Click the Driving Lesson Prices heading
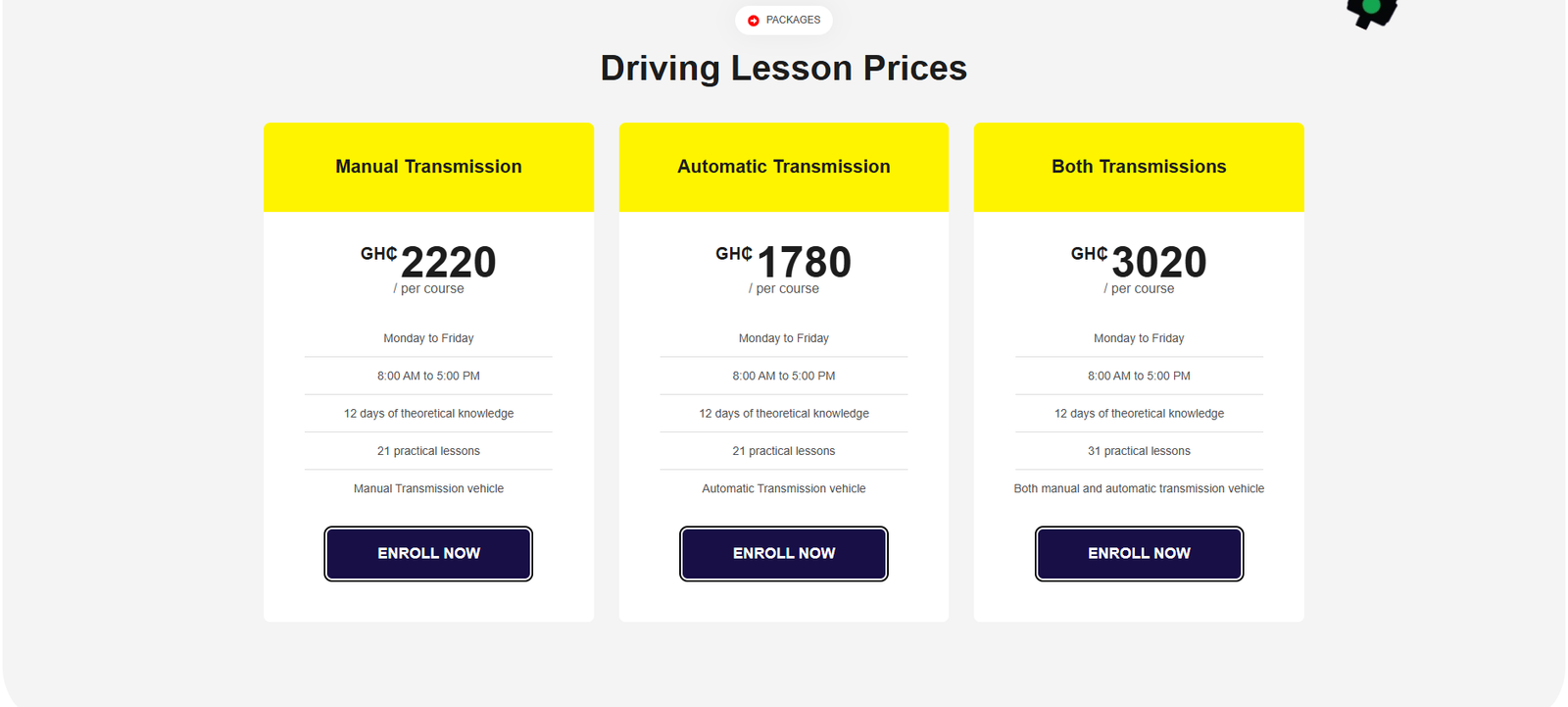The image size is (1568, 707). tap(784, 69)
